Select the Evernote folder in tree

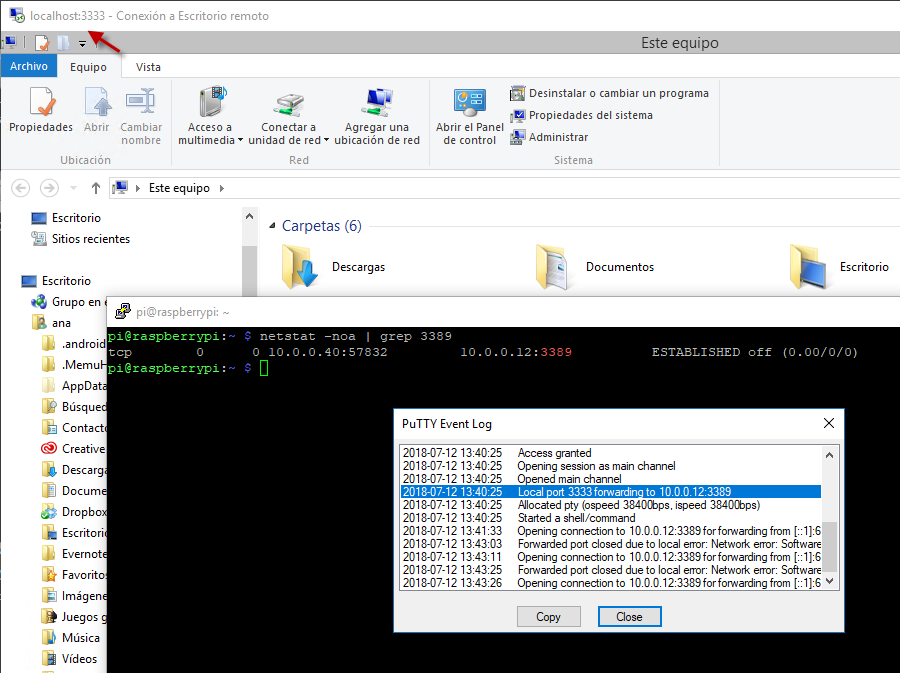pyautogui.click(x=74, y=554)
